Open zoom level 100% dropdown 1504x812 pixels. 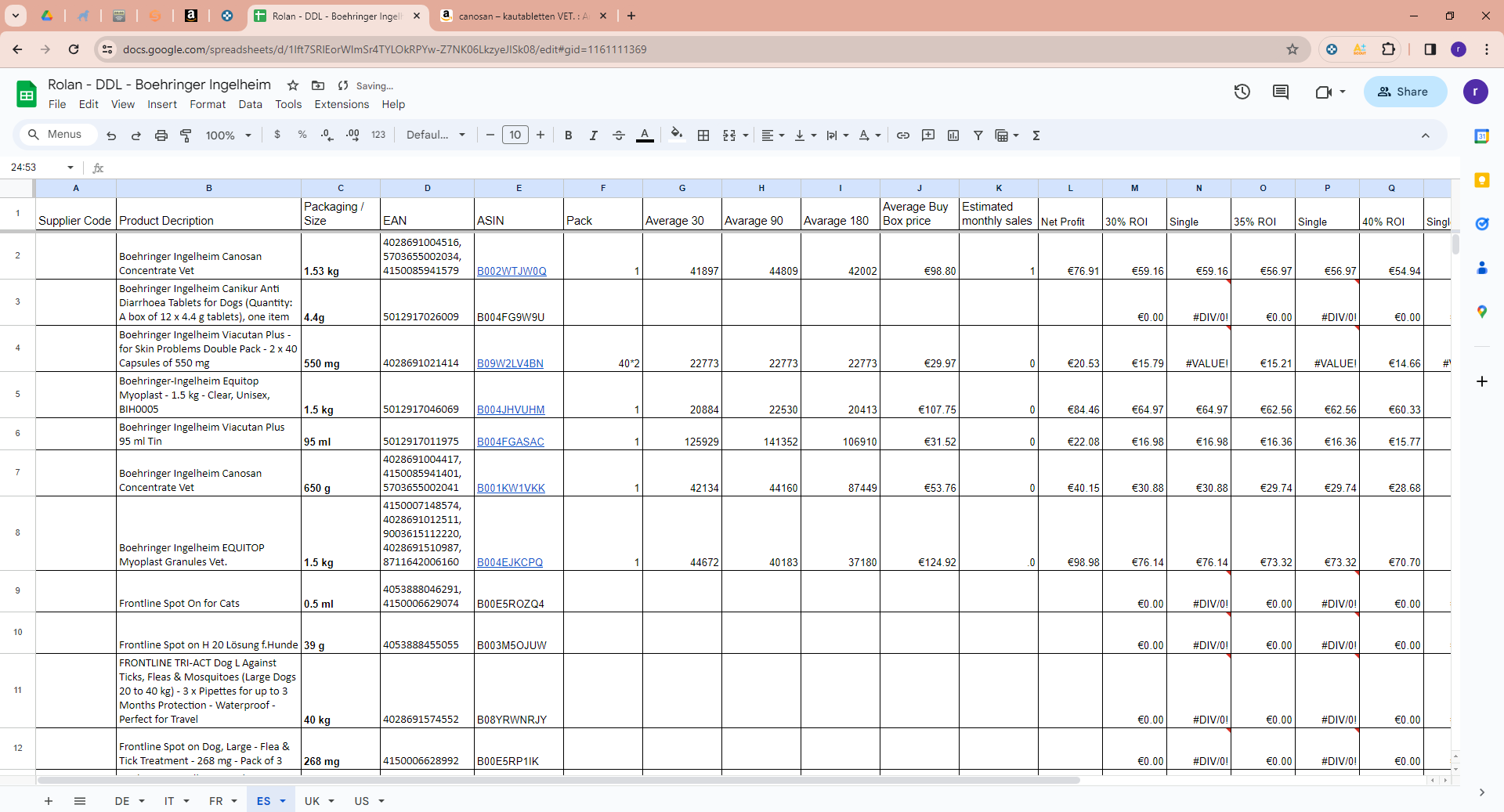click(x=228, y=135)
